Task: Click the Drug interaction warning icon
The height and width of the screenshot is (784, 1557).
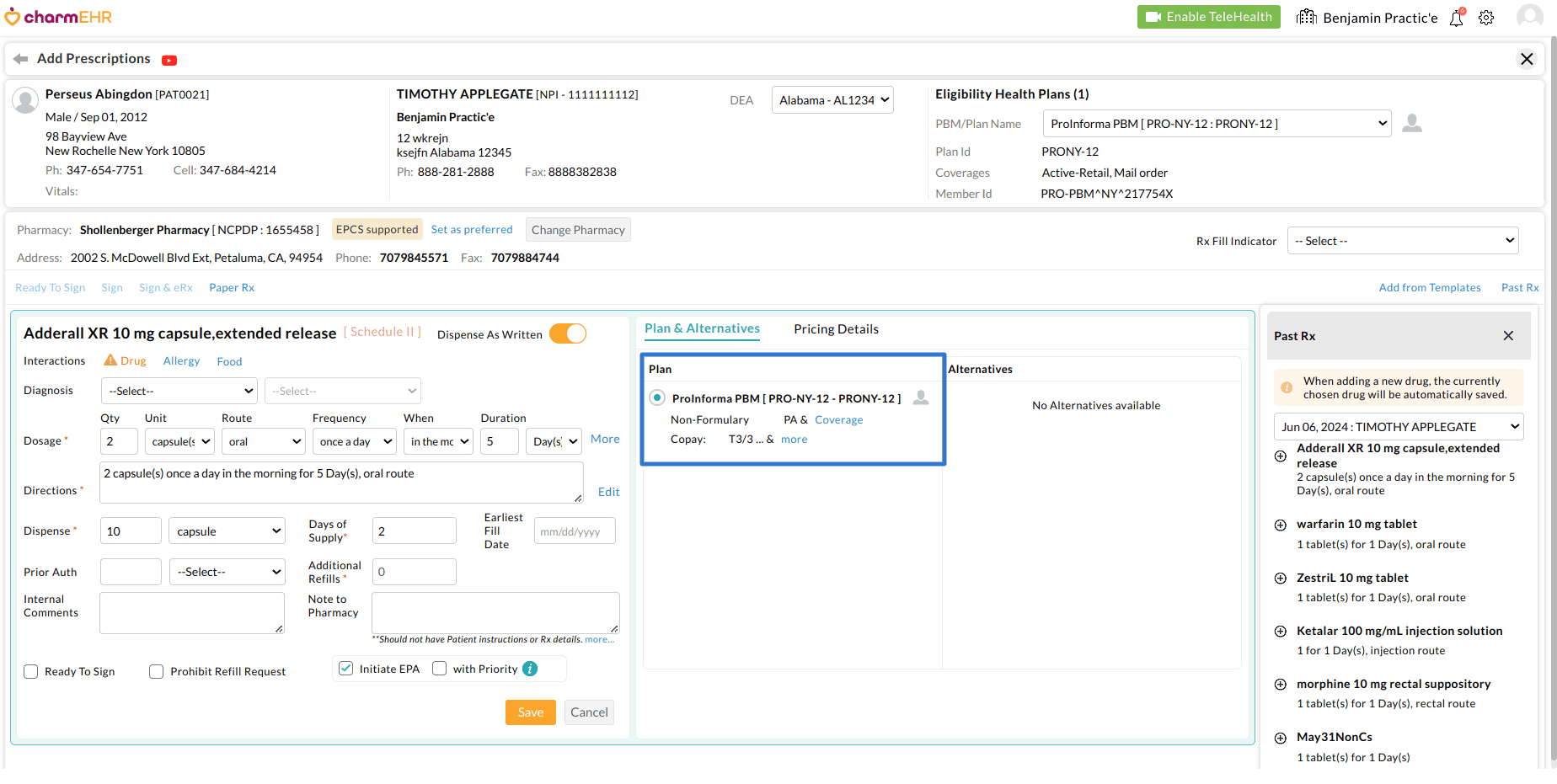Action: pos(110,360)
